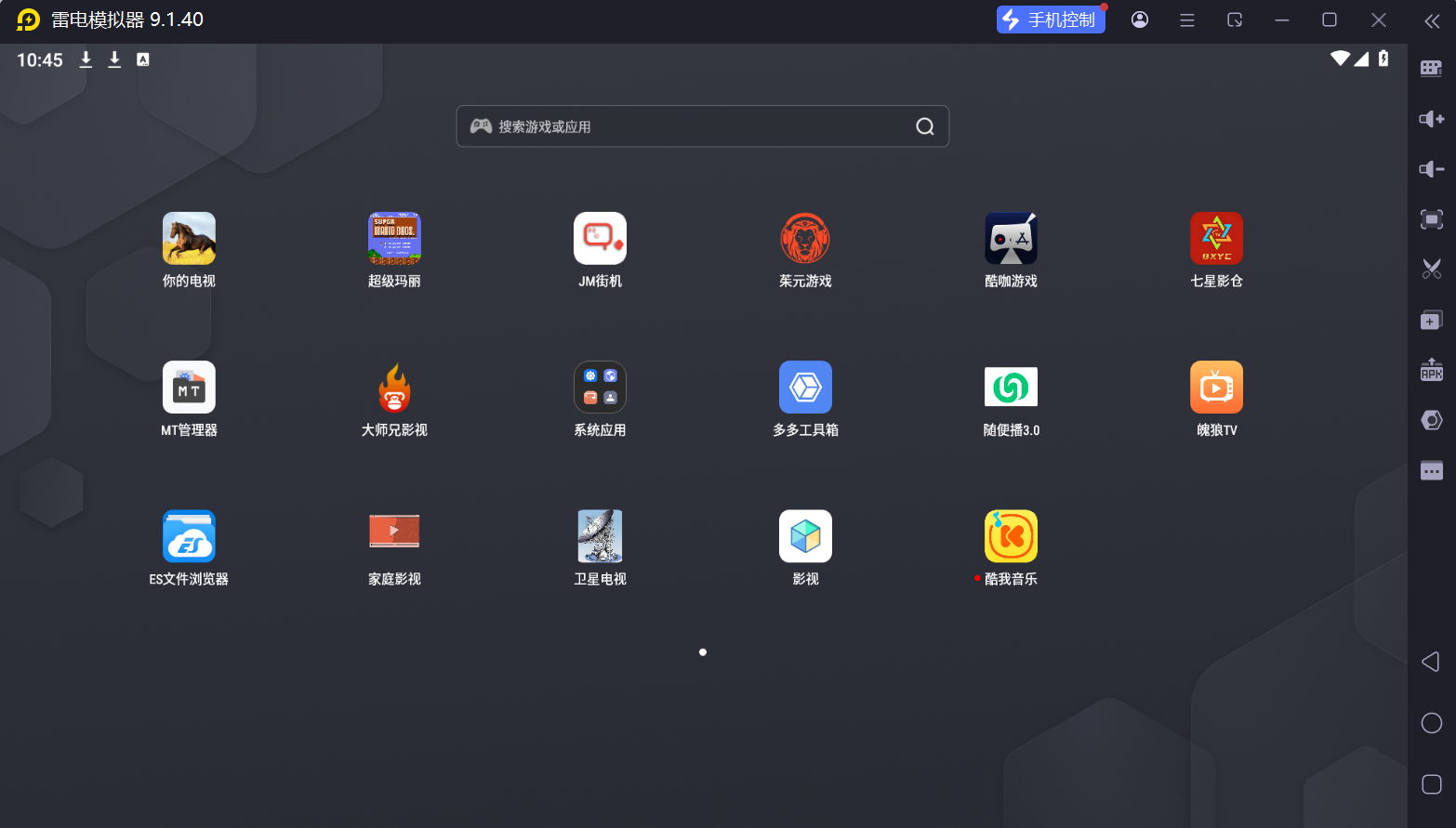Click the user account icon

1140,20
